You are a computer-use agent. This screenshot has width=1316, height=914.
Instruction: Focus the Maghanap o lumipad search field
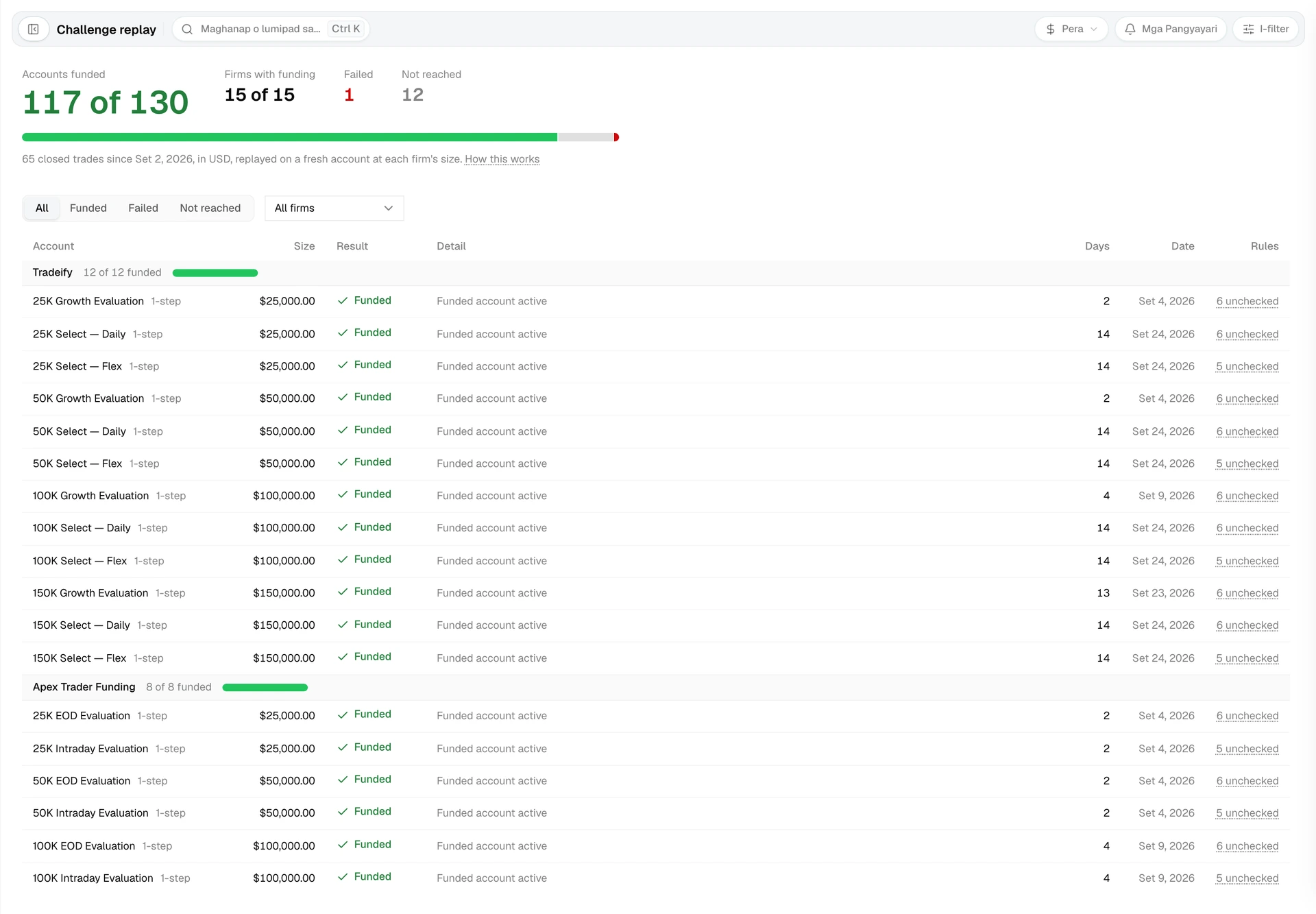click(x=271, y=29)
